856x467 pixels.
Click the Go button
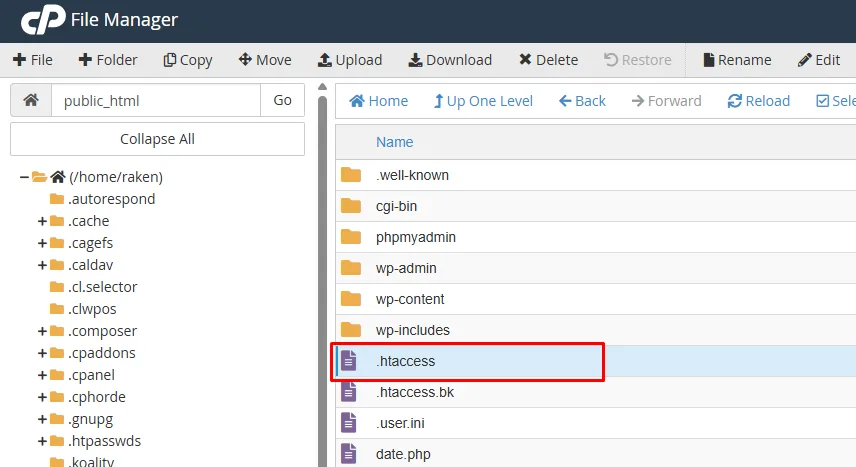click(x=282, y=100)
